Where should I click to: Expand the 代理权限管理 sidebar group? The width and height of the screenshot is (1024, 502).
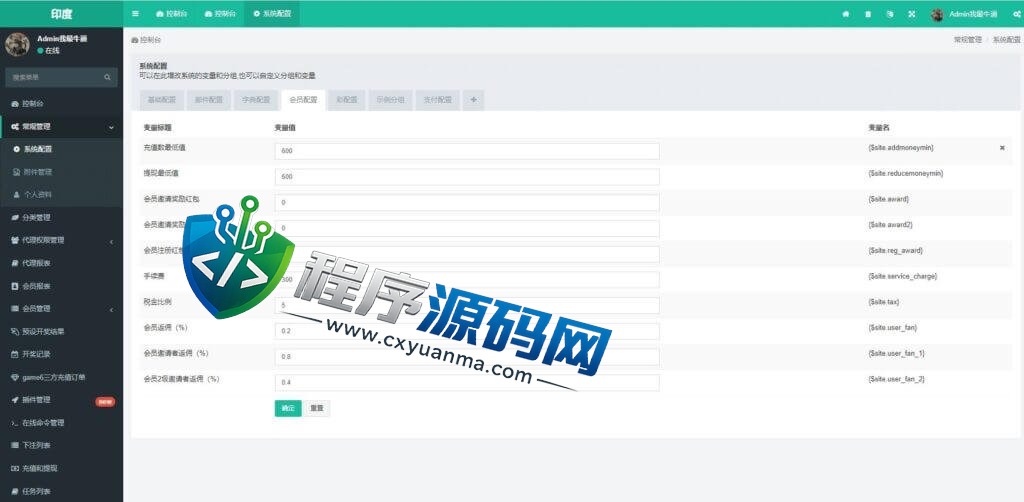coord(61,240)
